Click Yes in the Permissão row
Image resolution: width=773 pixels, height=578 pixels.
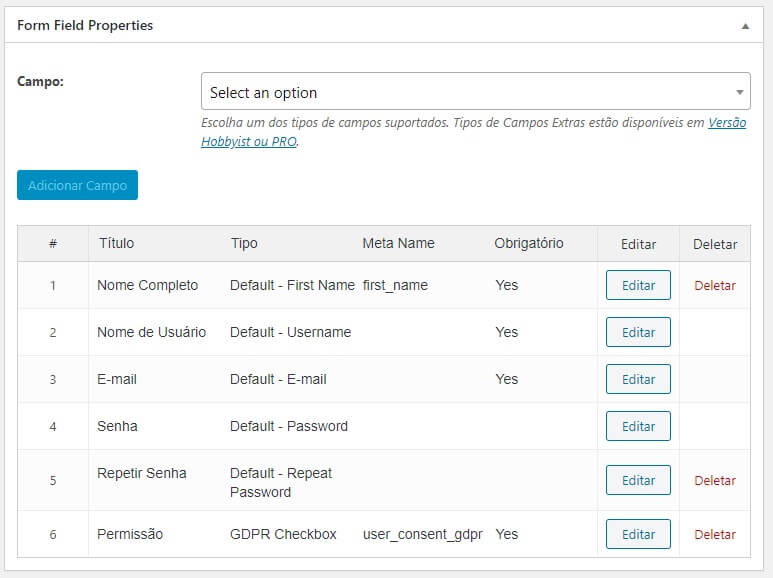pyautogui.click(x=506, y=534)
